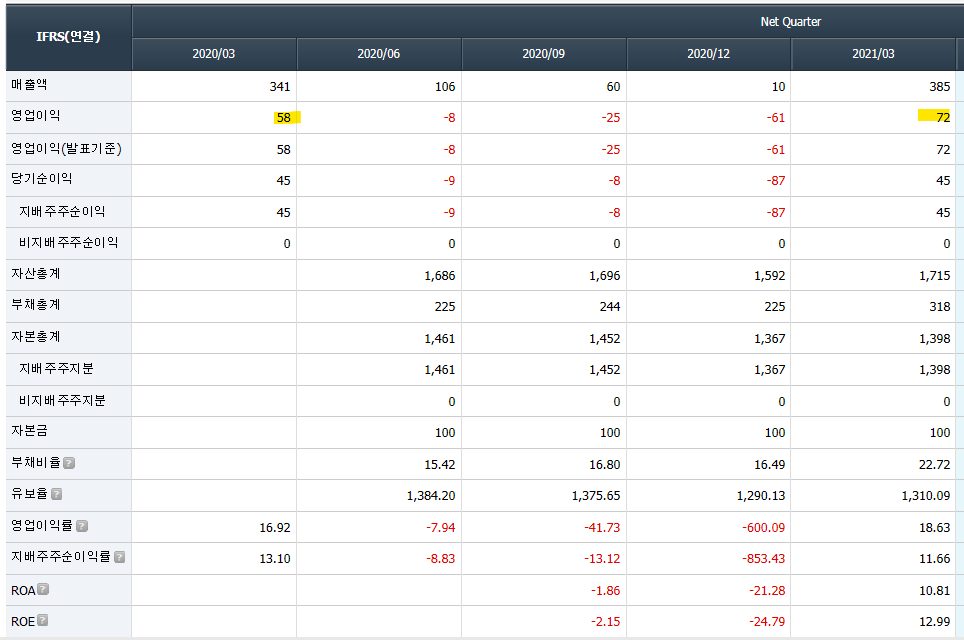This screenshot has height=640, width=964.
Task: Choose the 2020/09 column header
Action: click(543, 54)
